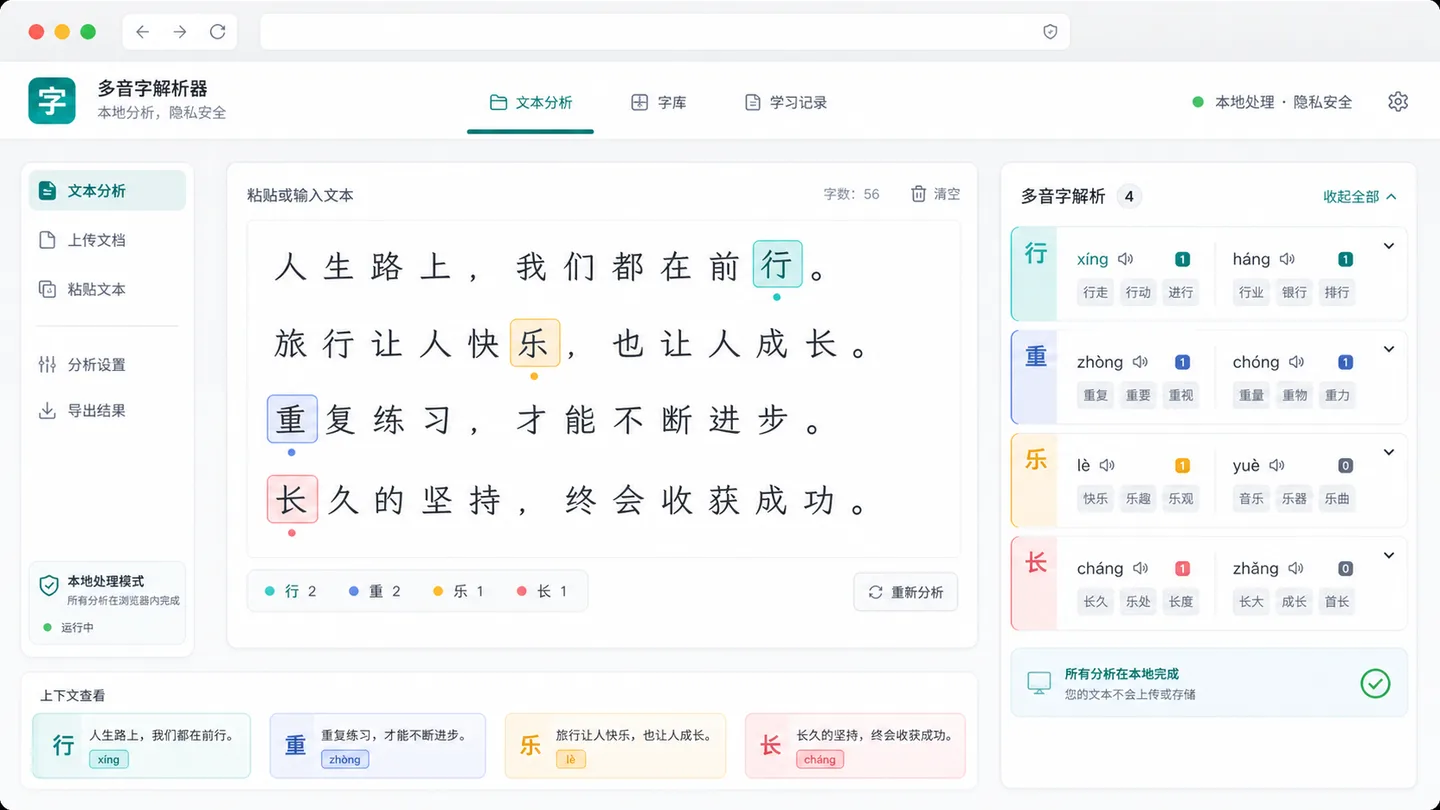Click 重新分析 button

pos(906,592)
